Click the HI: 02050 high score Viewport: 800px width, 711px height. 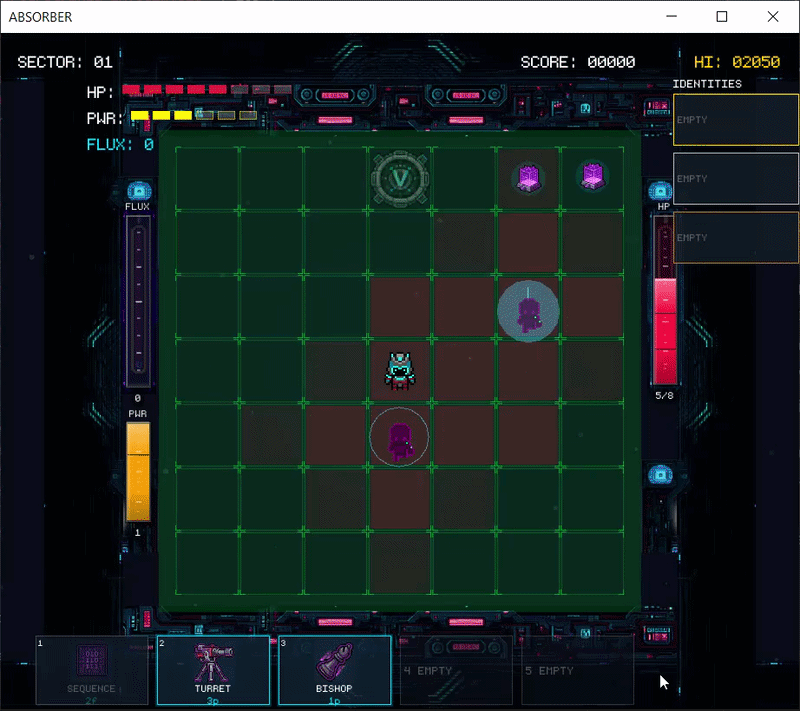737,62
